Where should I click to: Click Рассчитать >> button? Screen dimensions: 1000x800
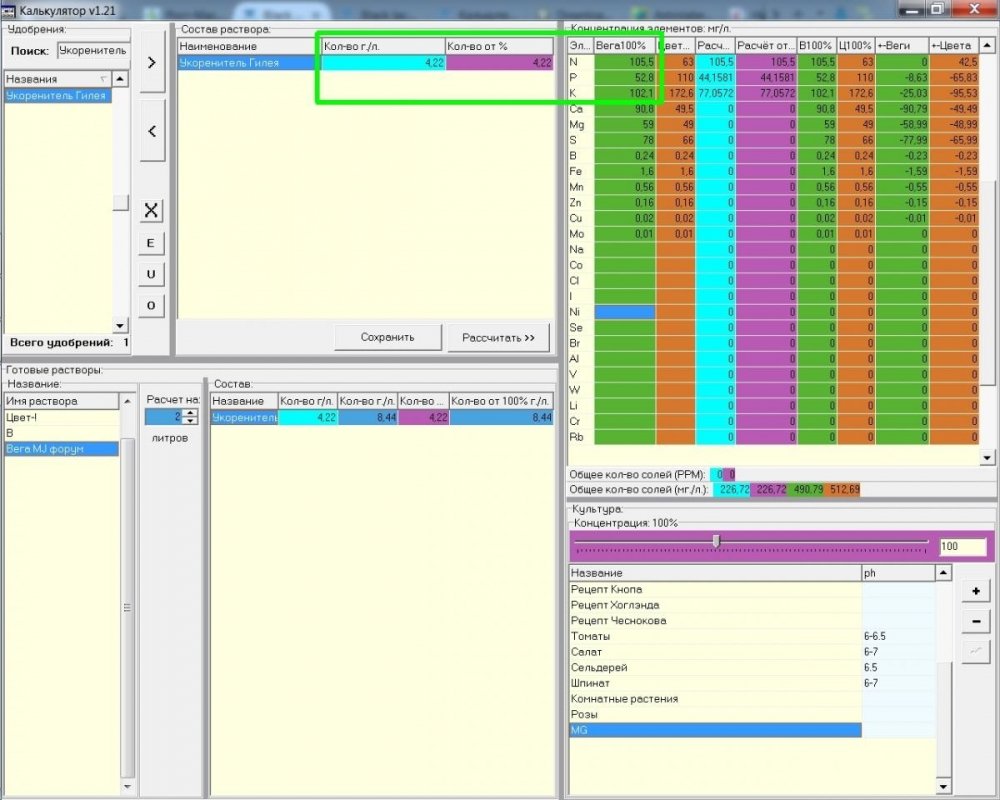[x=498, y=337]
